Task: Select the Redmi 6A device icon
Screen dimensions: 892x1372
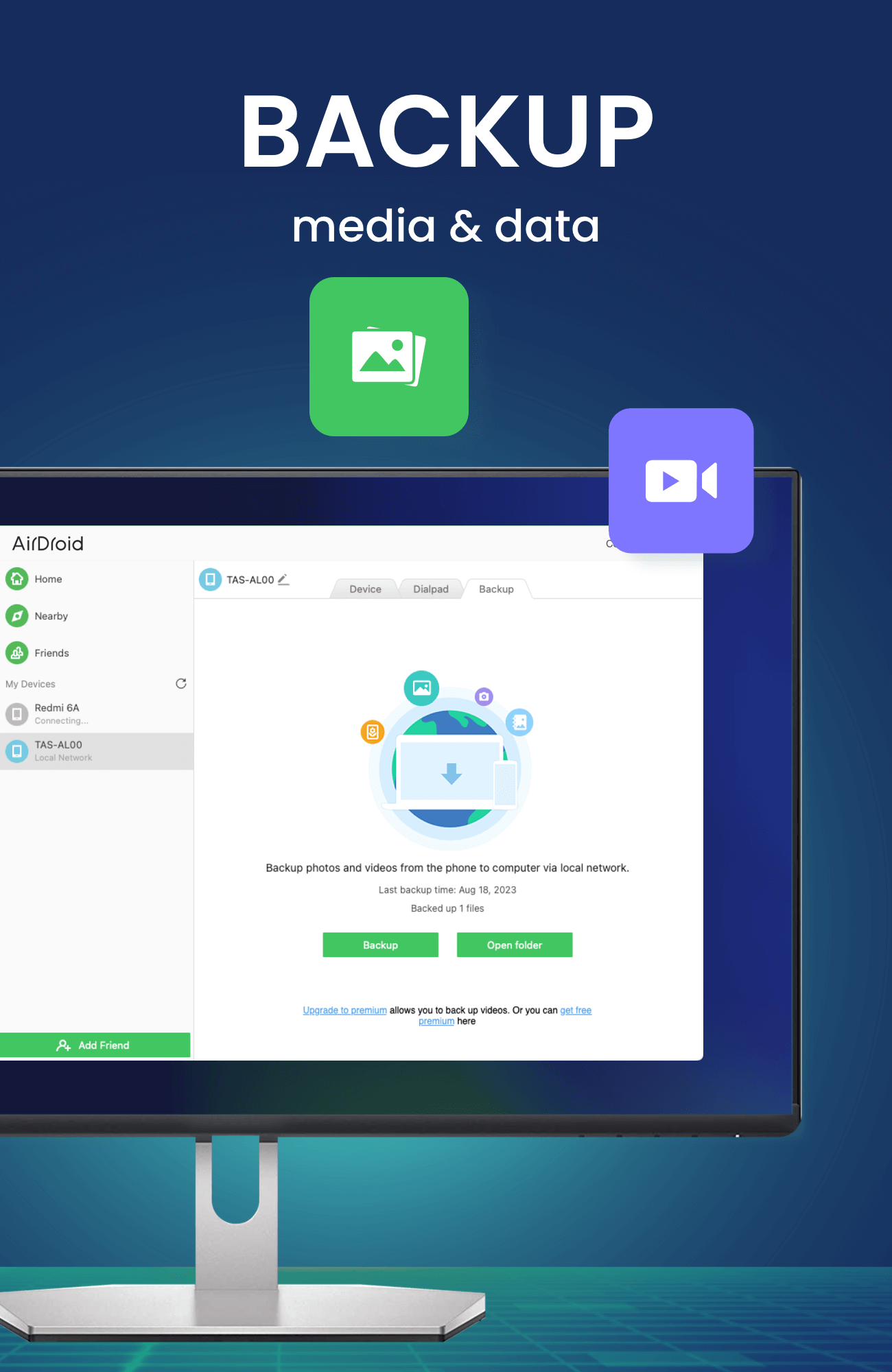Action: [17, 713]
